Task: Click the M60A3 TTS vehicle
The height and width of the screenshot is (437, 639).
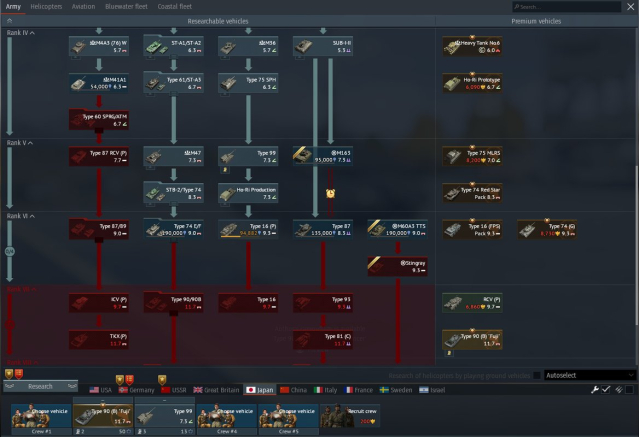Action: point(395,229)
